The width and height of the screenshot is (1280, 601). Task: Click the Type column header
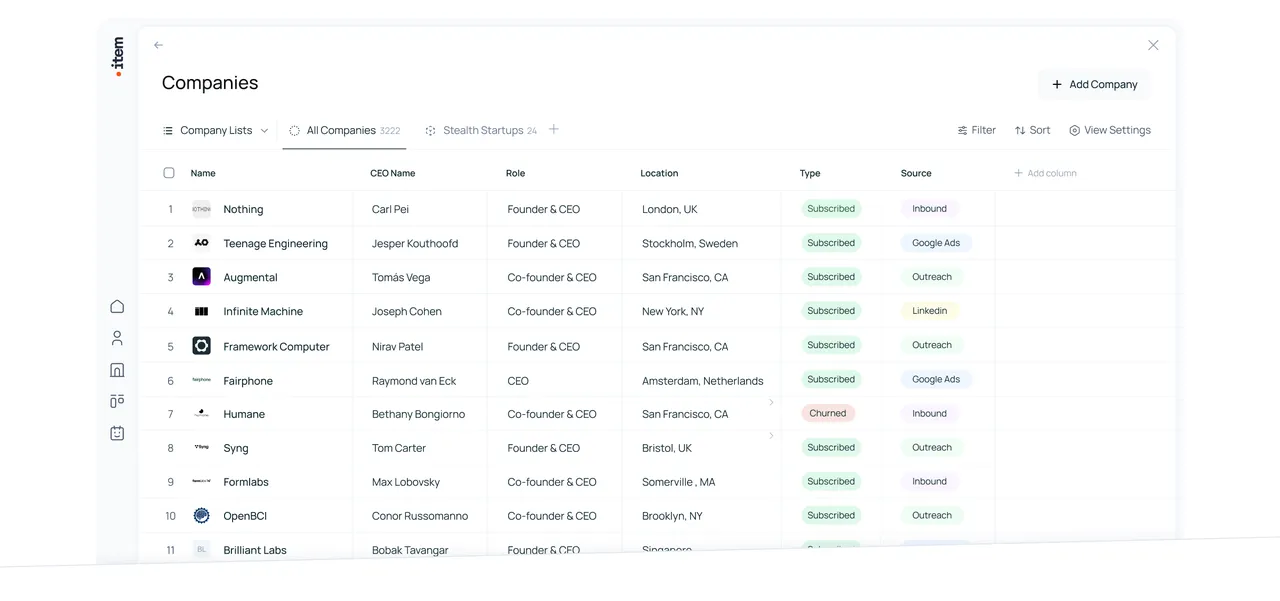[x=810, y=173]
